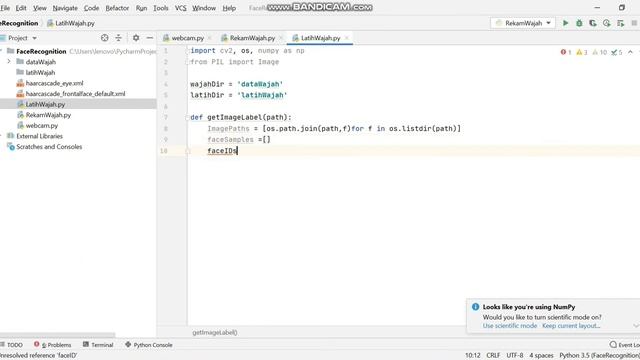
Task: Collapse the NumPy notification chevron
Action: [x=636, y=326]
